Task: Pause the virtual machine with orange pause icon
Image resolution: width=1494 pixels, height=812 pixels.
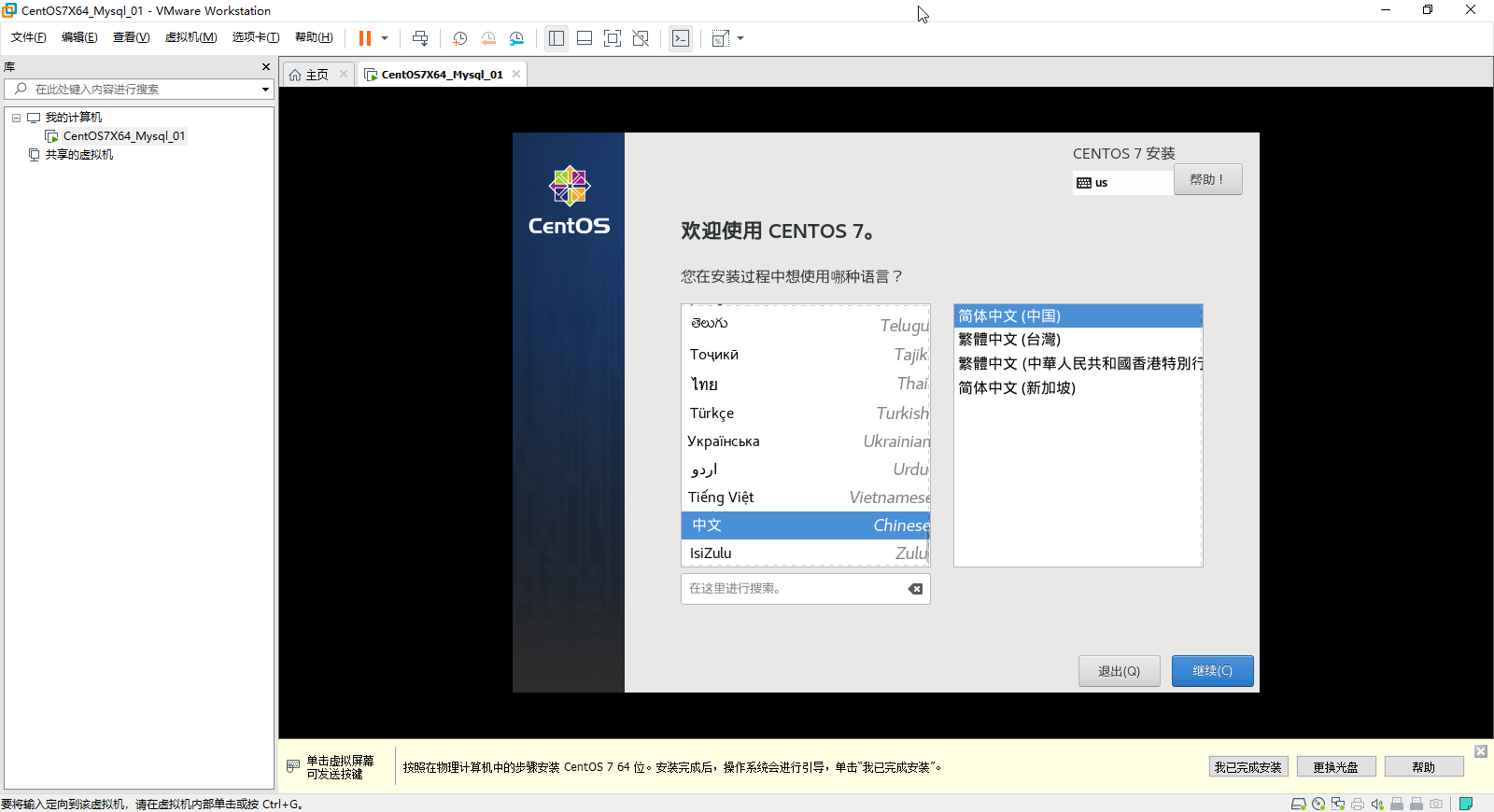Action: click(365, 38)
